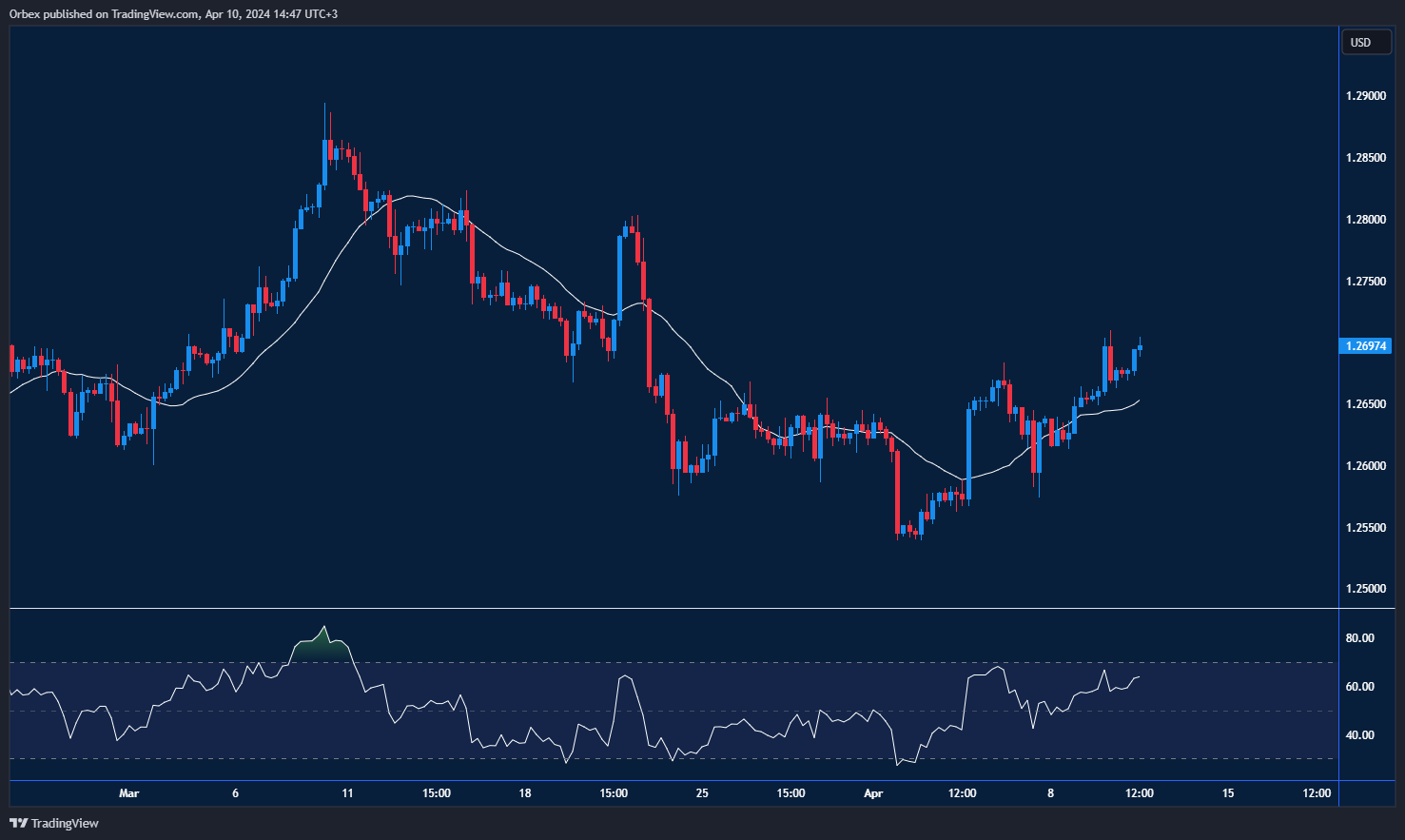Click the 1.25000 price axis label
Viewport: 1405px width, 840px height.
click(1365, 589)
